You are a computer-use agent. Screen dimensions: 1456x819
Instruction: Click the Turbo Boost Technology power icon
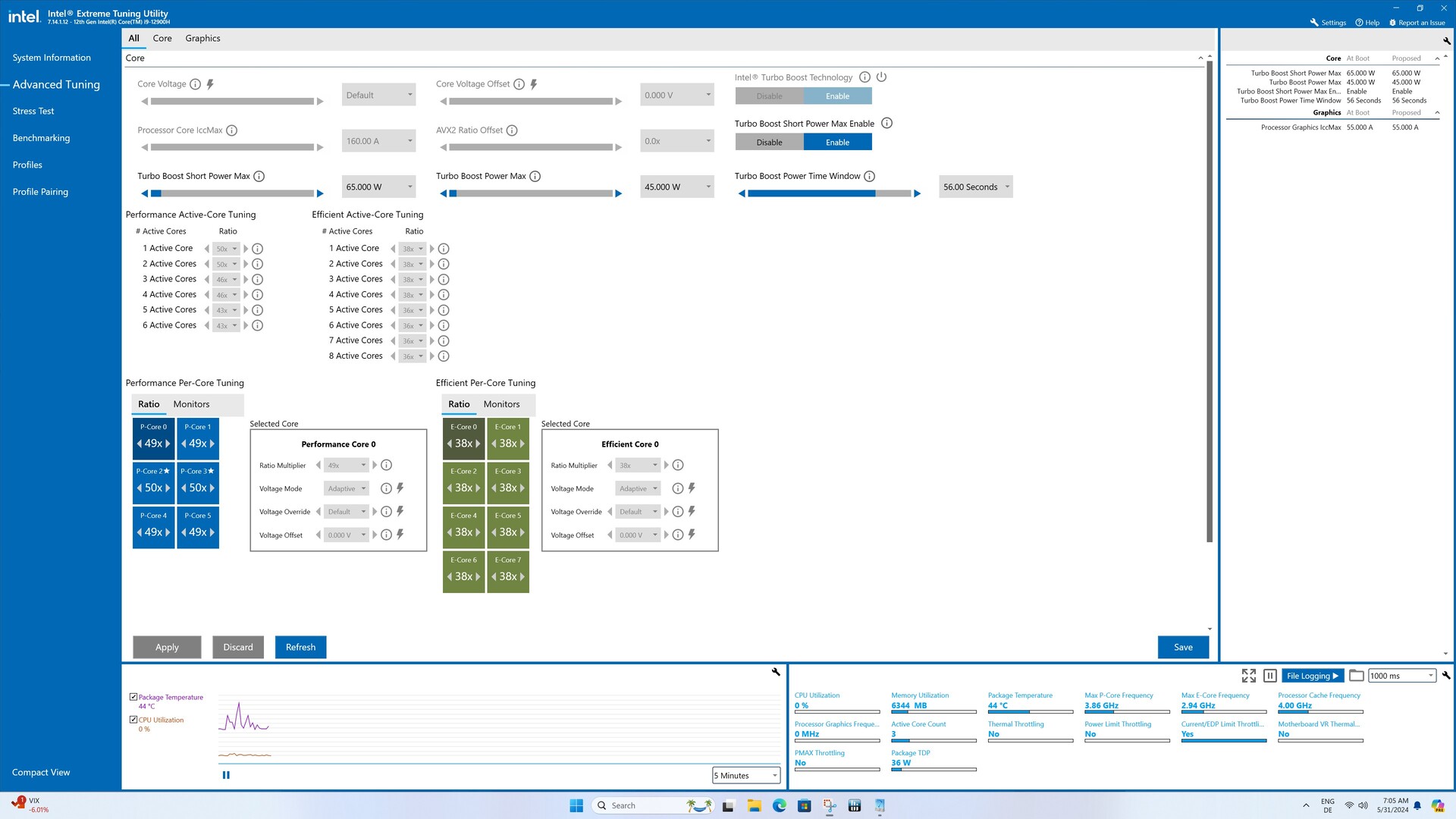pyautogui.click(x=881, y=77)
